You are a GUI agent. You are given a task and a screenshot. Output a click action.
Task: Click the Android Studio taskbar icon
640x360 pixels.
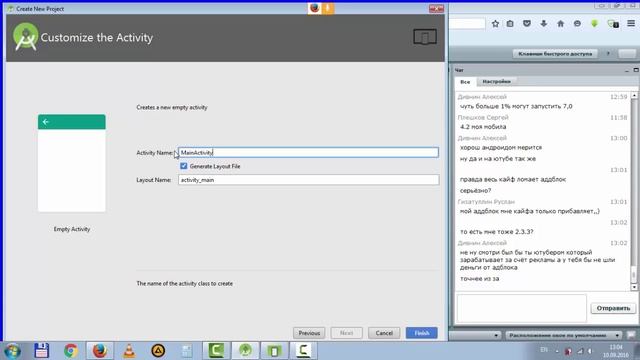tap(245, 351)
